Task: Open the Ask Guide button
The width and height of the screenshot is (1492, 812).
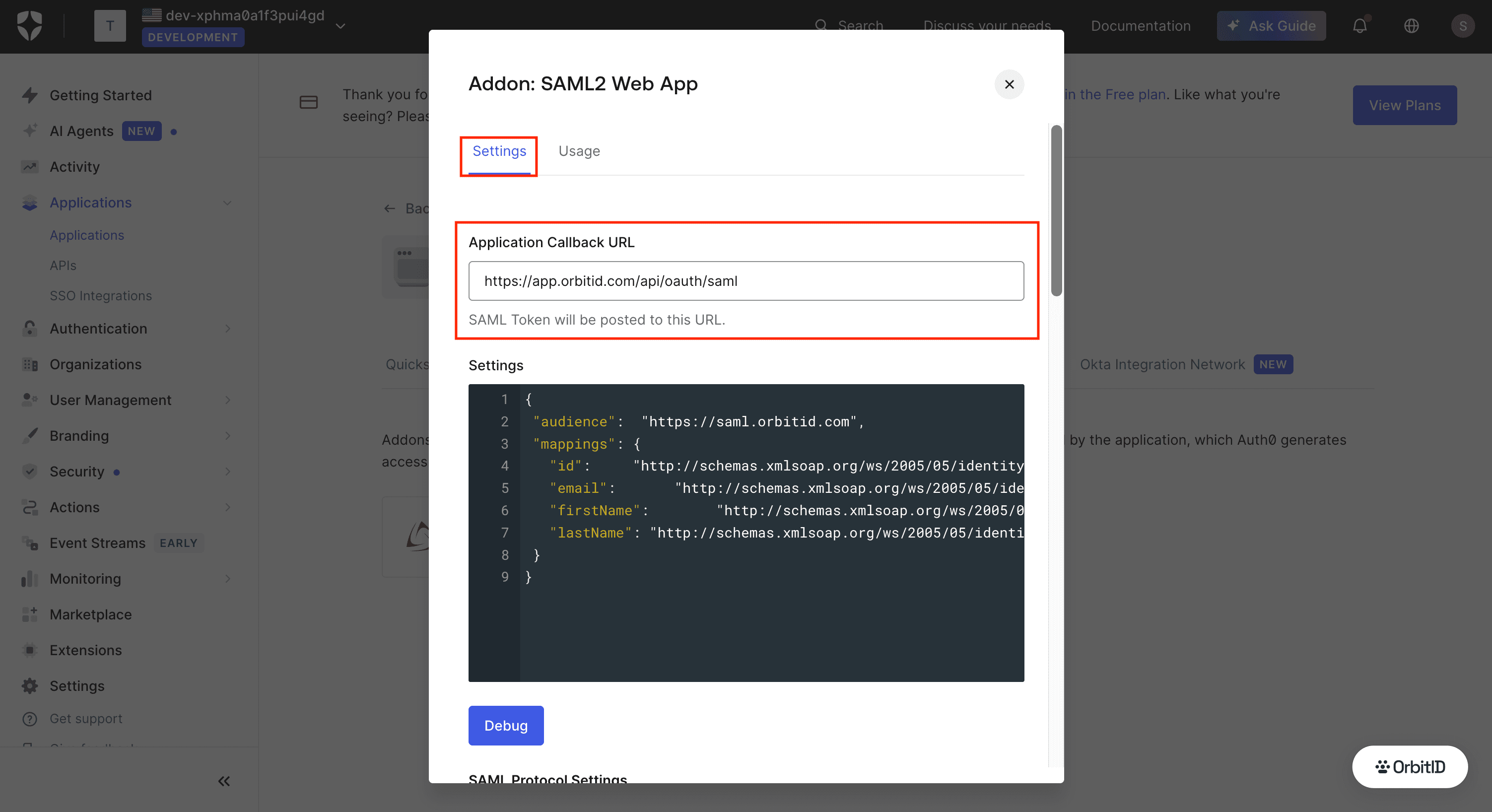Action: tap(1271, 26)
